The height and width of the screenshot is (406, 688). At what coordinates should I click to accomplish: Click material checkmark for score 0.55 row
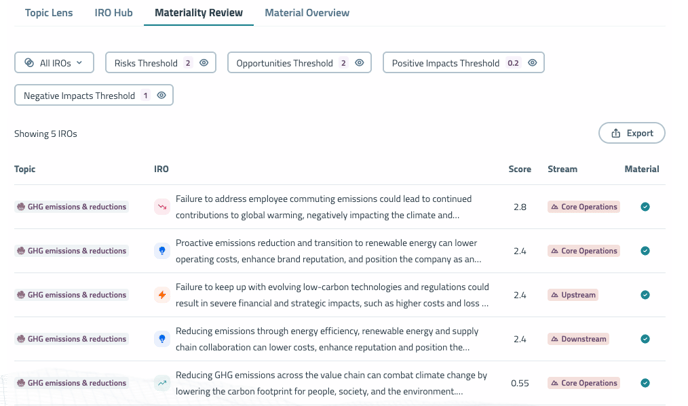(645, 383)
